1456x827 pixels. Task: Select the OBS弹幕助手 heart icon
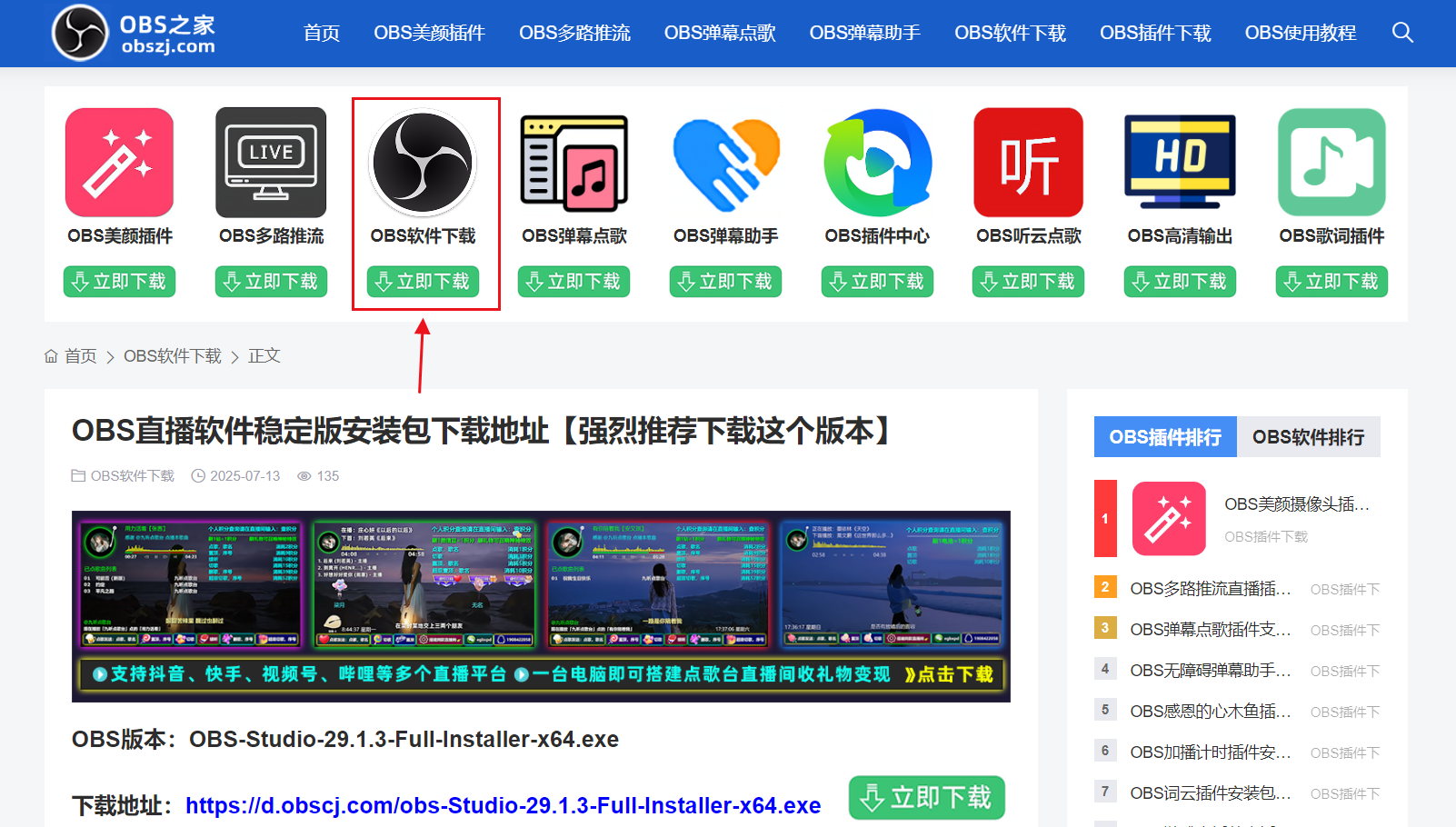[725, 163]
